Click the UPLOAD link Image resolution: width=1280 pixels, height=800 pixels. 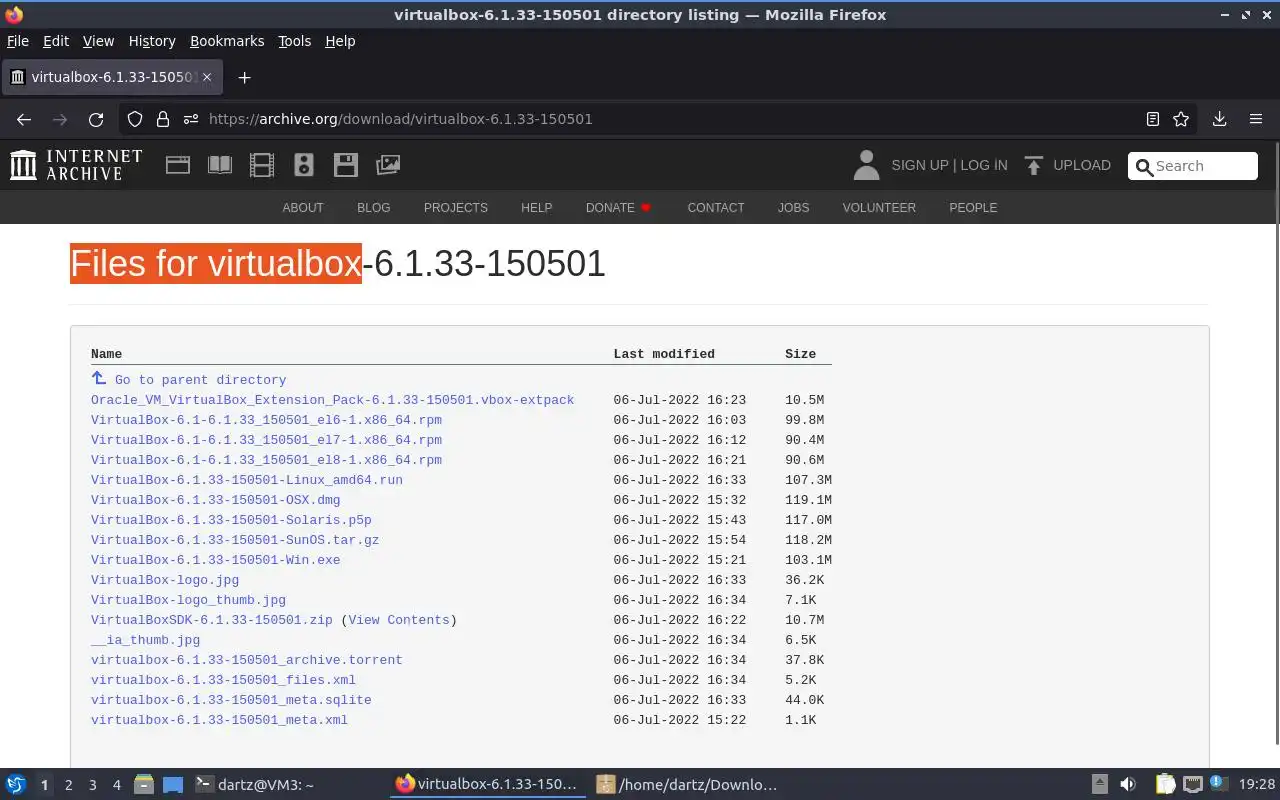(1082, 165)
